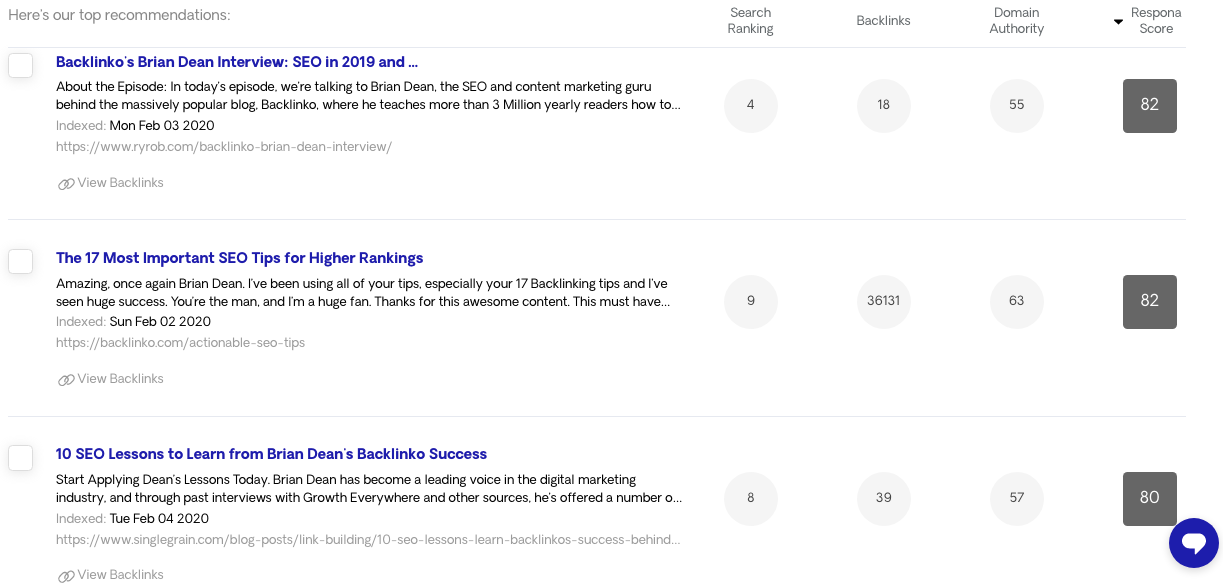
Task: Click description starting 'Start Applying Dean's Lessons'
Action: [370, 489]
